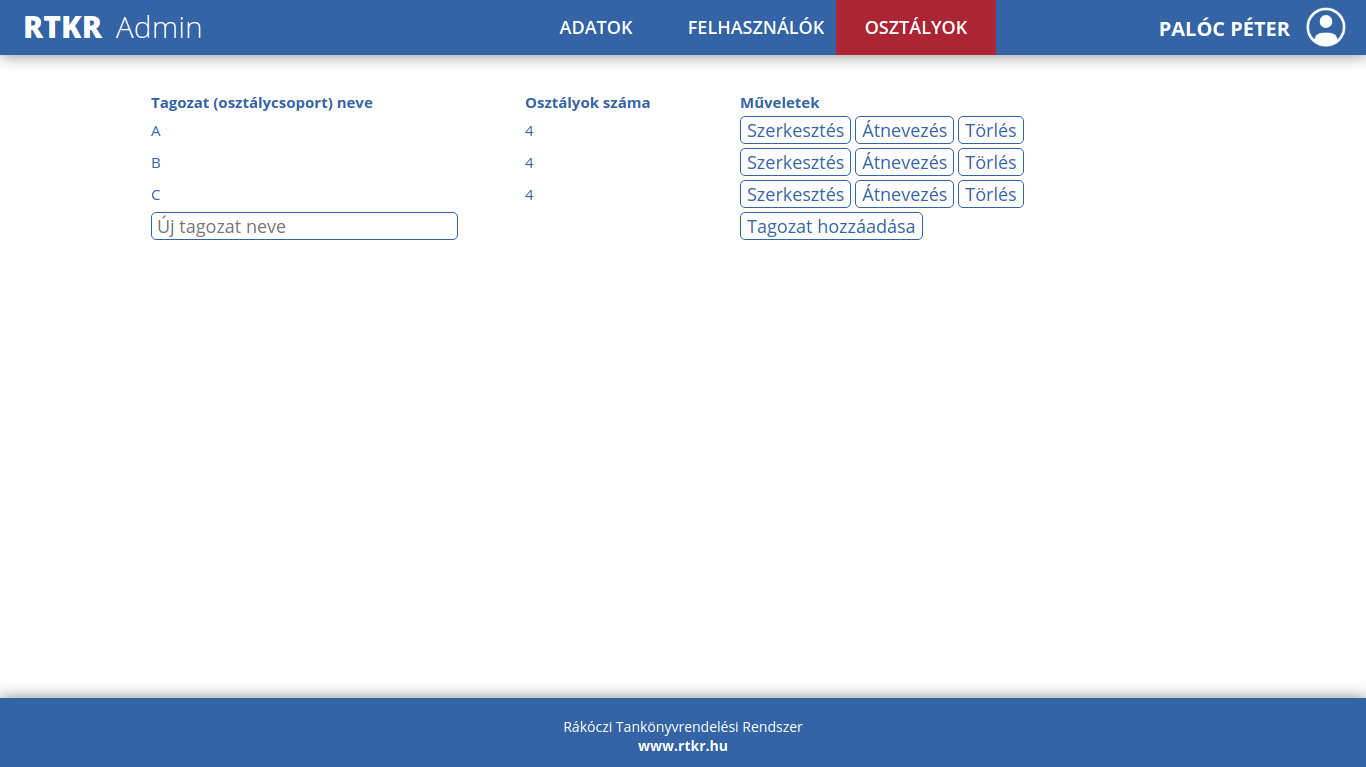Open the ADATOK tab
The width and height of the screenshot is (1366, 767).
[596, 27]
